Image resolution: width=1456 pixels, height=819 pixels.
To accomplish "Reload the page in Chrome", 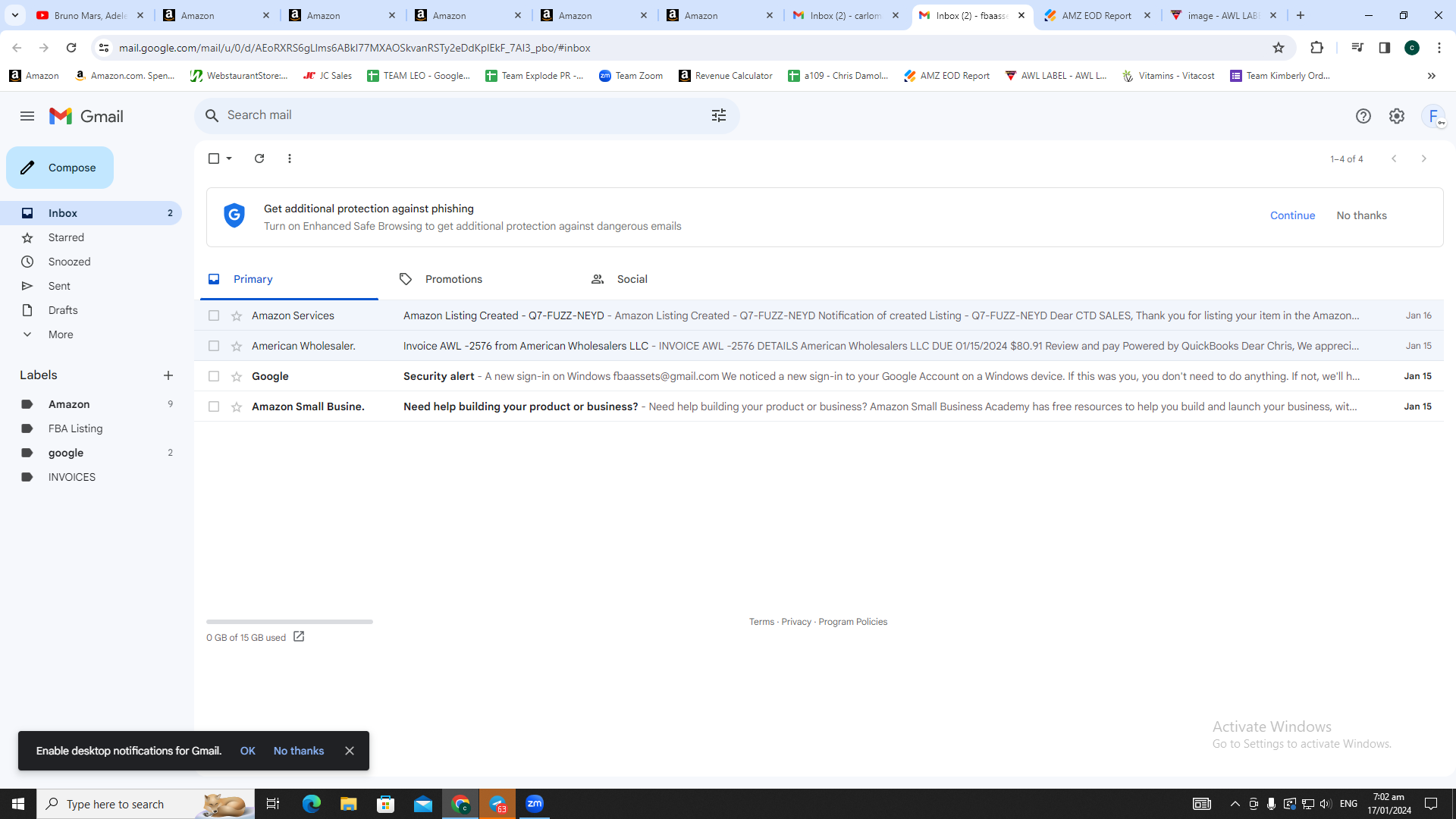I will pyautogui.click(x=71, y=48).
